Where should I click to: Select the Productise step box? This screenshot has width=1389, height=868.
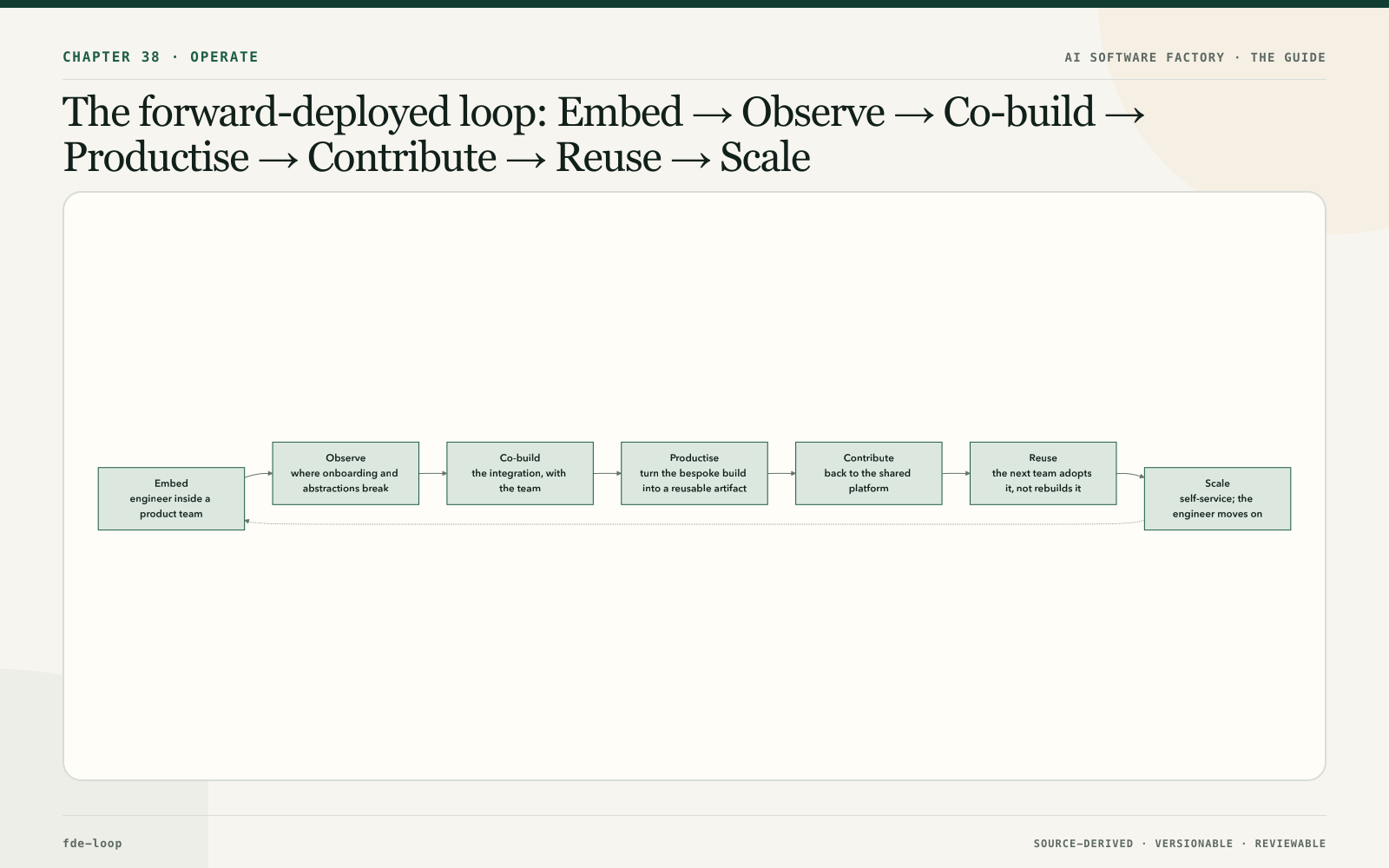(694, 473)
